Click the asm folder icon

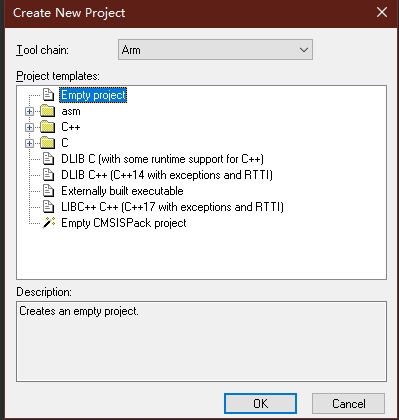coord(48,111)
